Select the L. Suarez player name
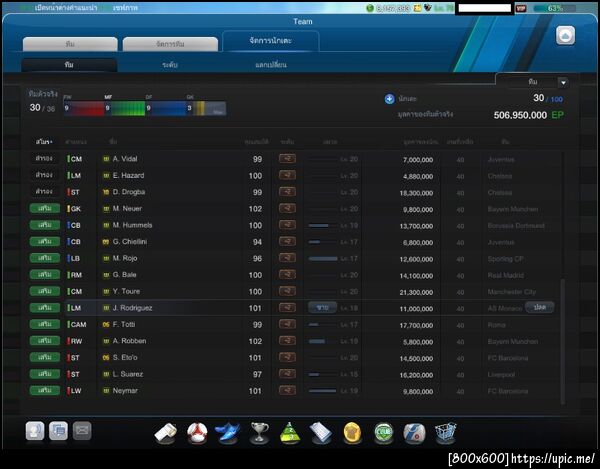 click(128, 374)
